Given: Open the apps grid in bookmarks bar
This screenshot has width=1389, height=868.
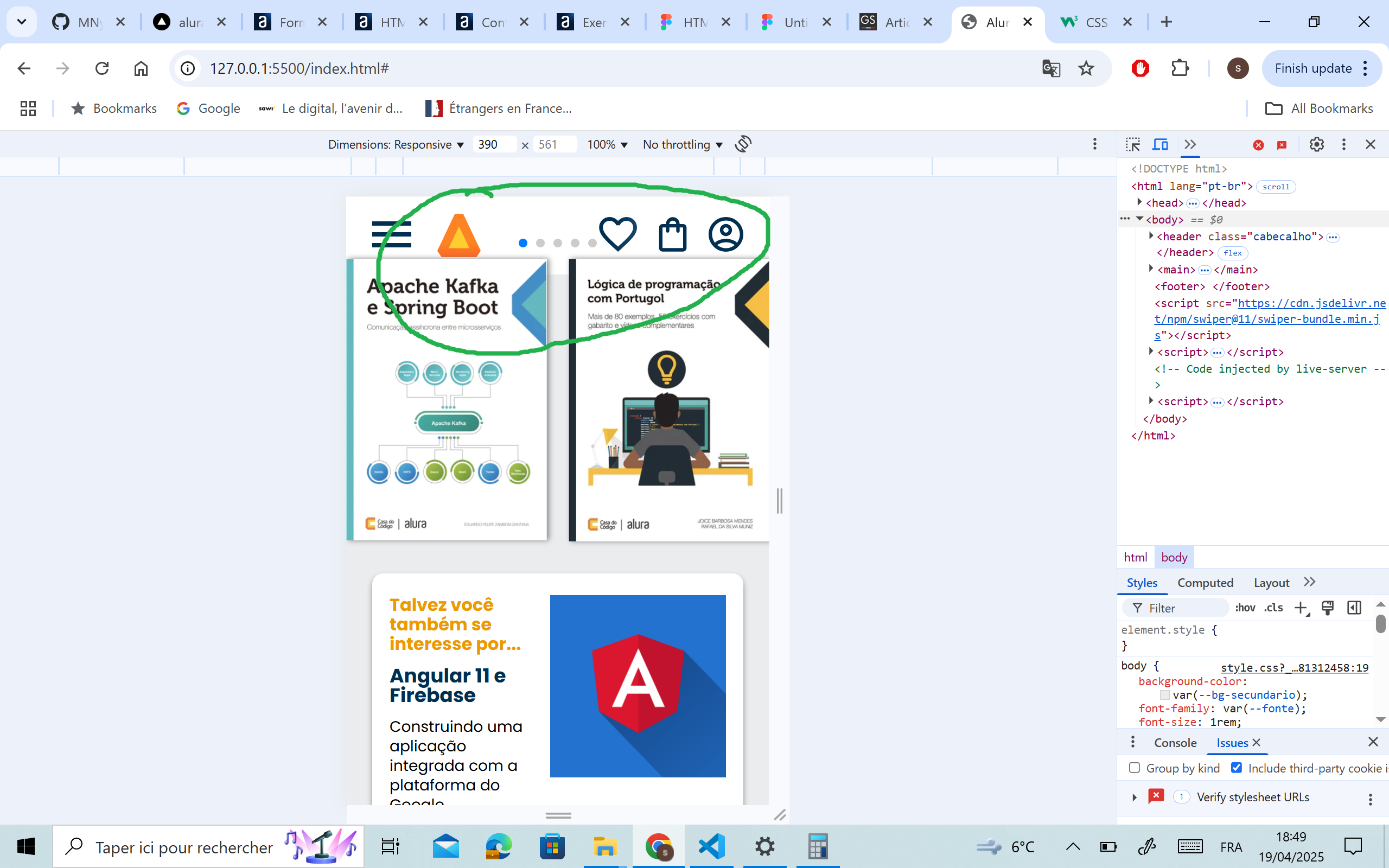Looking at the screenshot, I should (28, 108).
